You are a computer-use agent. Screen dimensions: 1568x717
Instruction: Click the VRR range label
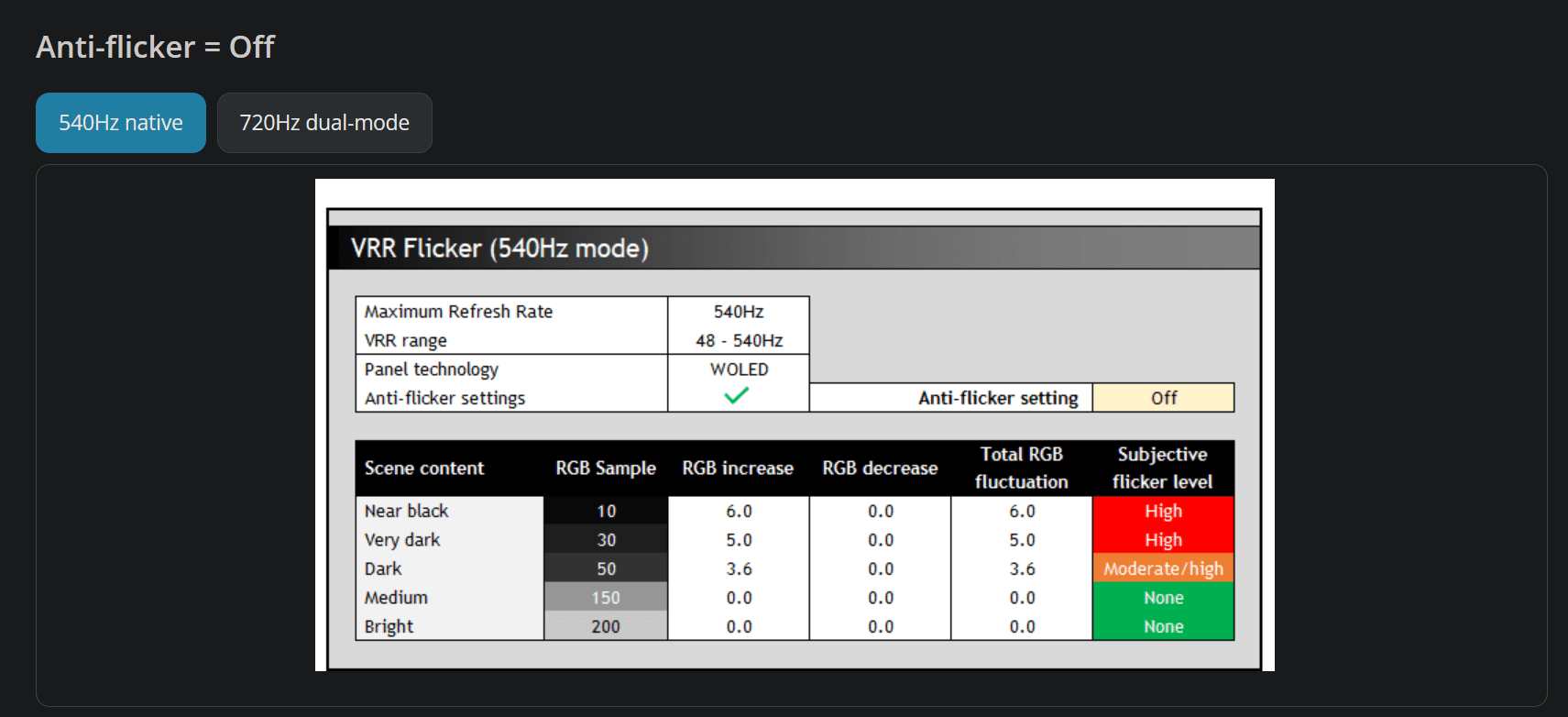[x=405, y=340]
